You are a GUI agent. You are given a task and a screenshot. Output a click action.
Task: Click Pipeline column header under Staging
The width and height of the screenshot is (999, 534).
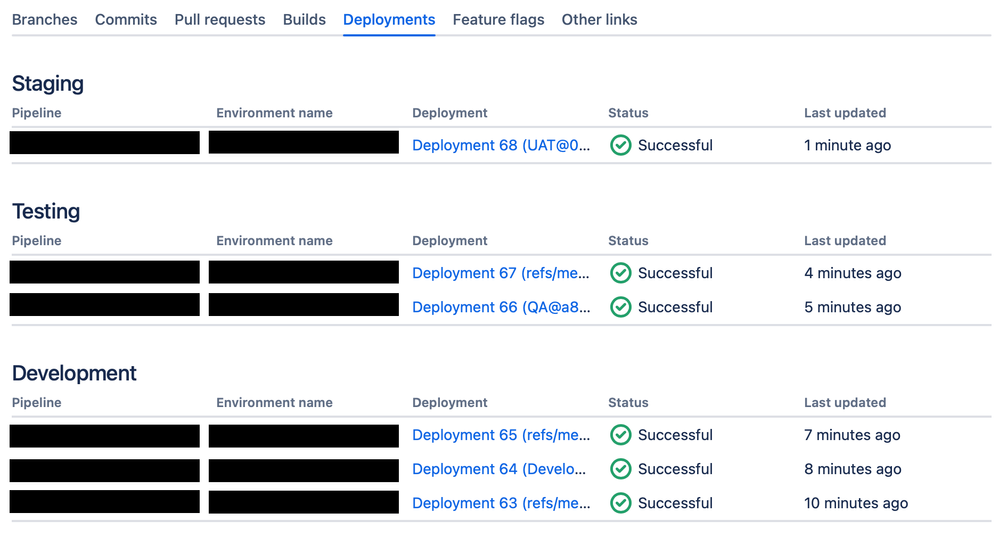tap(36, 113)
